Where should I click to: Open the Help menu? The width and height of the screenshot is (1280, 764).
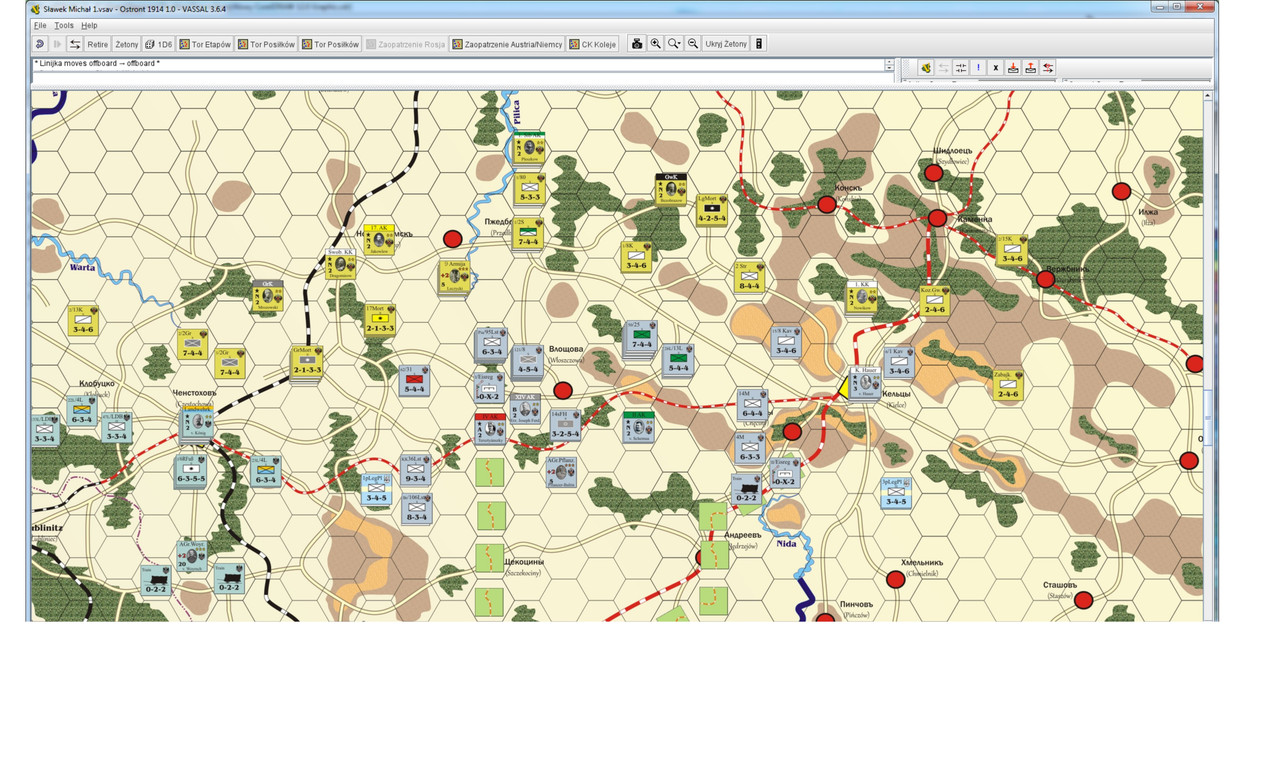tap(89, 25)
